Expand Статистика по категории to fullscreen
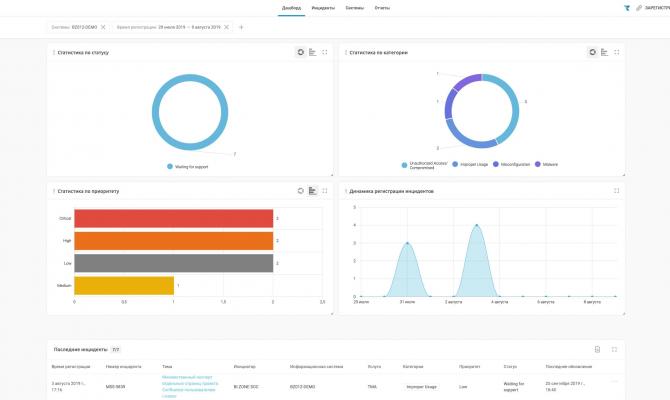This screenshot has width=670, height=400. pos(617,52)
